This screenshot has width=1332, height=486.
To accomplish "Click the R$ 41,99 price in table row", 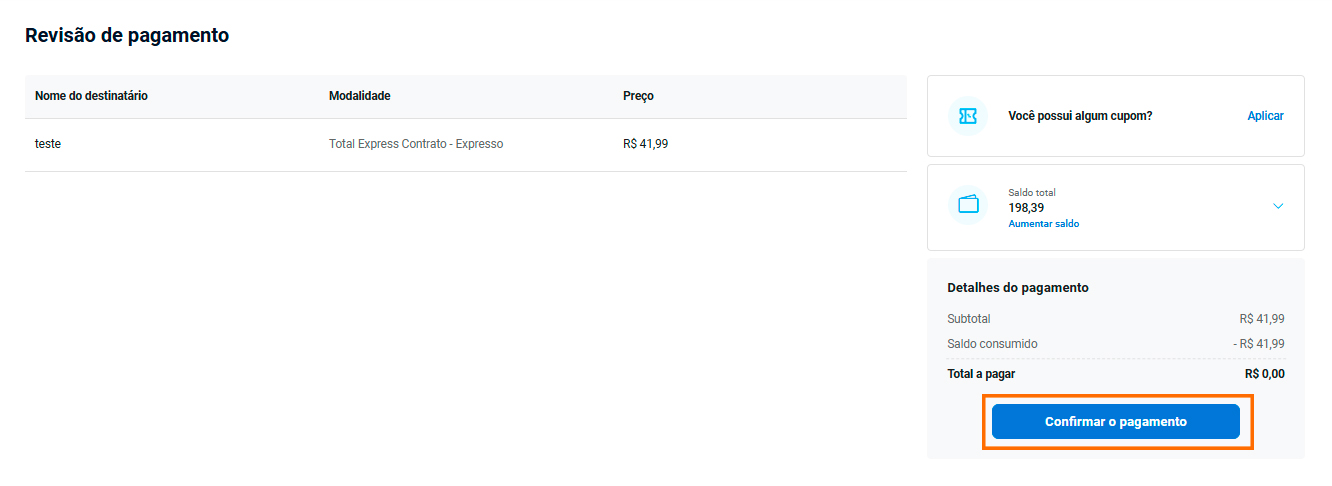I will 645,144.
